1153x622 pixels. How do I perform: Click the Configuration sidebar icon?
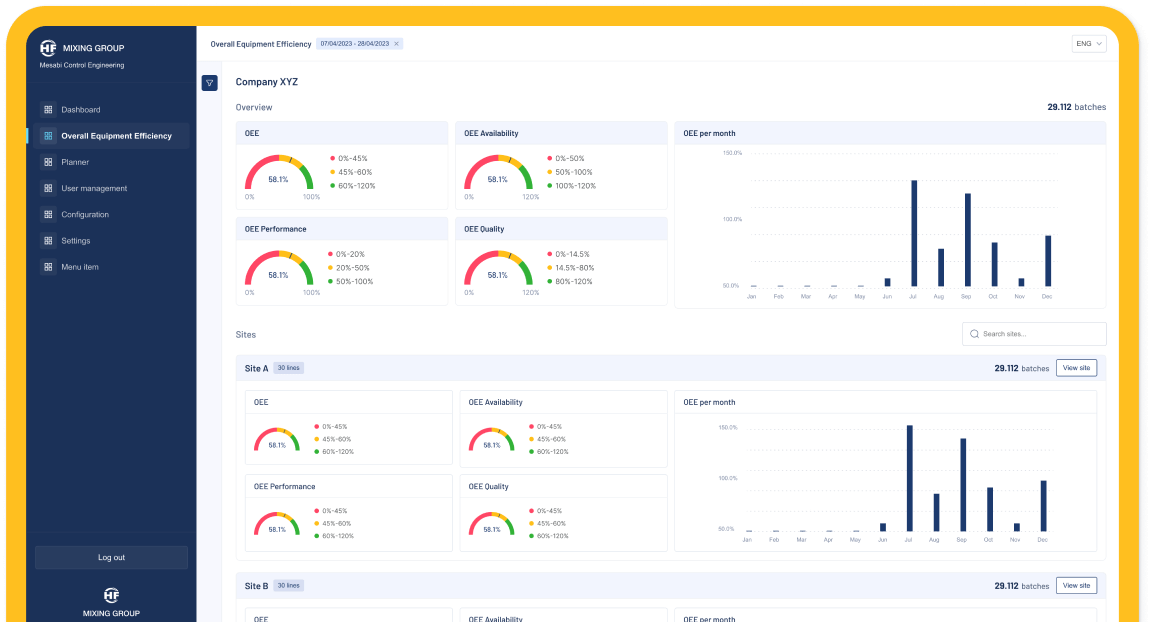[48, 215]
